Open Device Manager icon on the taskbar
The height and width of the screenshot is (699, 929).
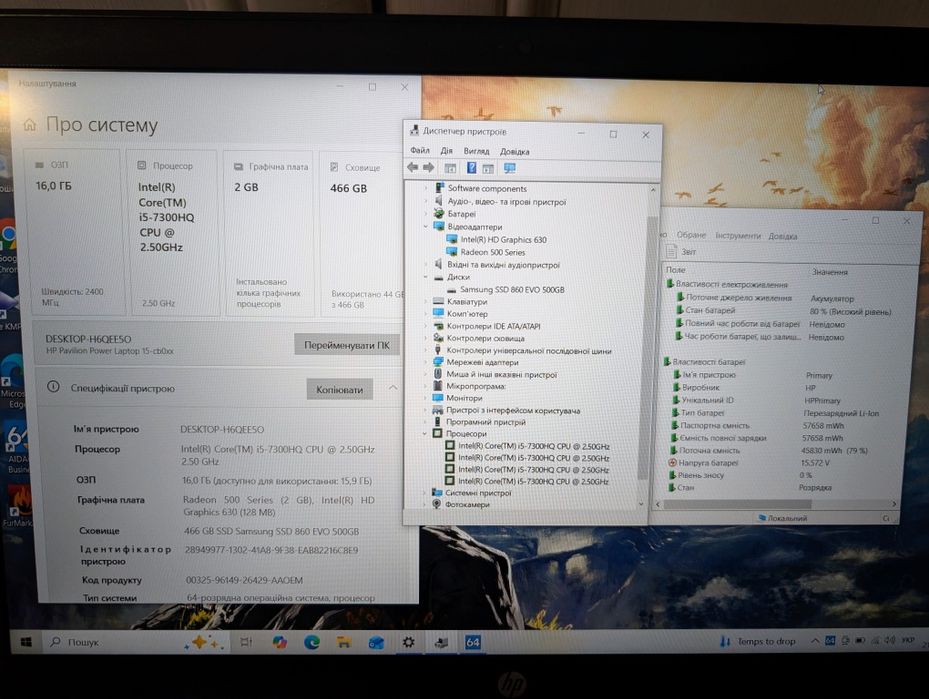click(x=441, y=643)
